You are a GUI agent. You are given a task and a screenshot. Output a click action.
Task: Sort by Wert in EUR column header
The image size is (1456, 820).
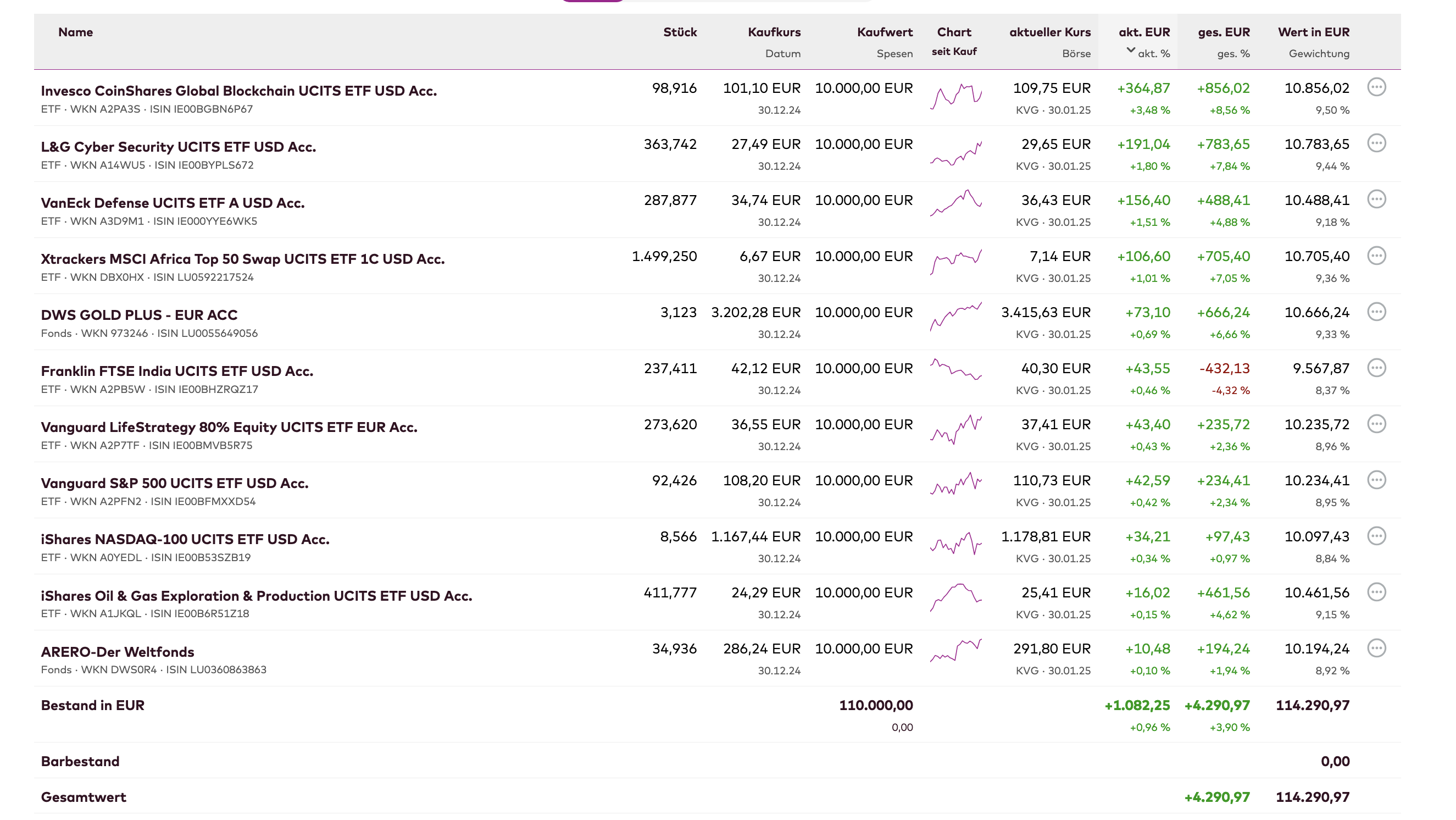(x=1313, y=32)
